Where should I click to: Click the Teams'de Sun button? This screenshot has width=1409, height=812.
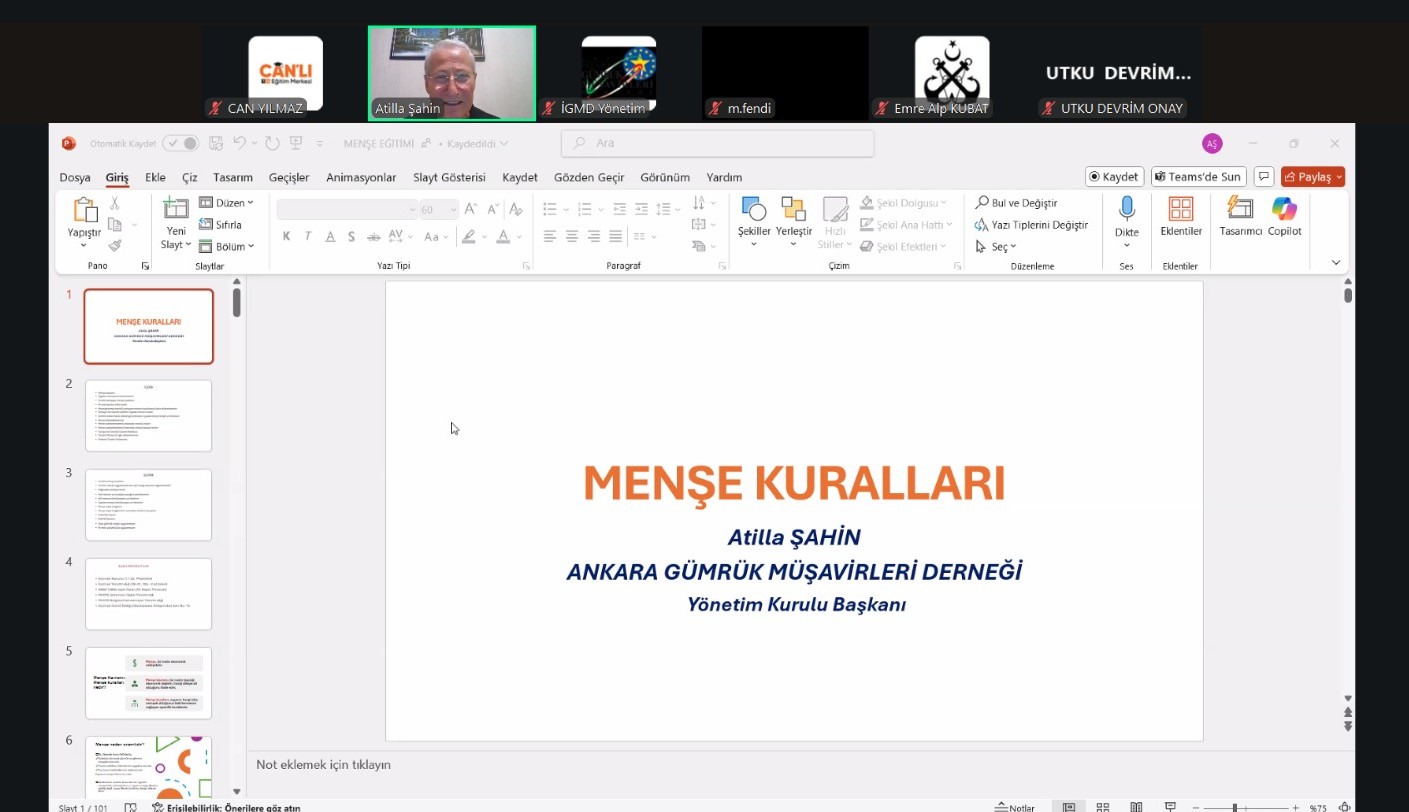click(1198, 177)
